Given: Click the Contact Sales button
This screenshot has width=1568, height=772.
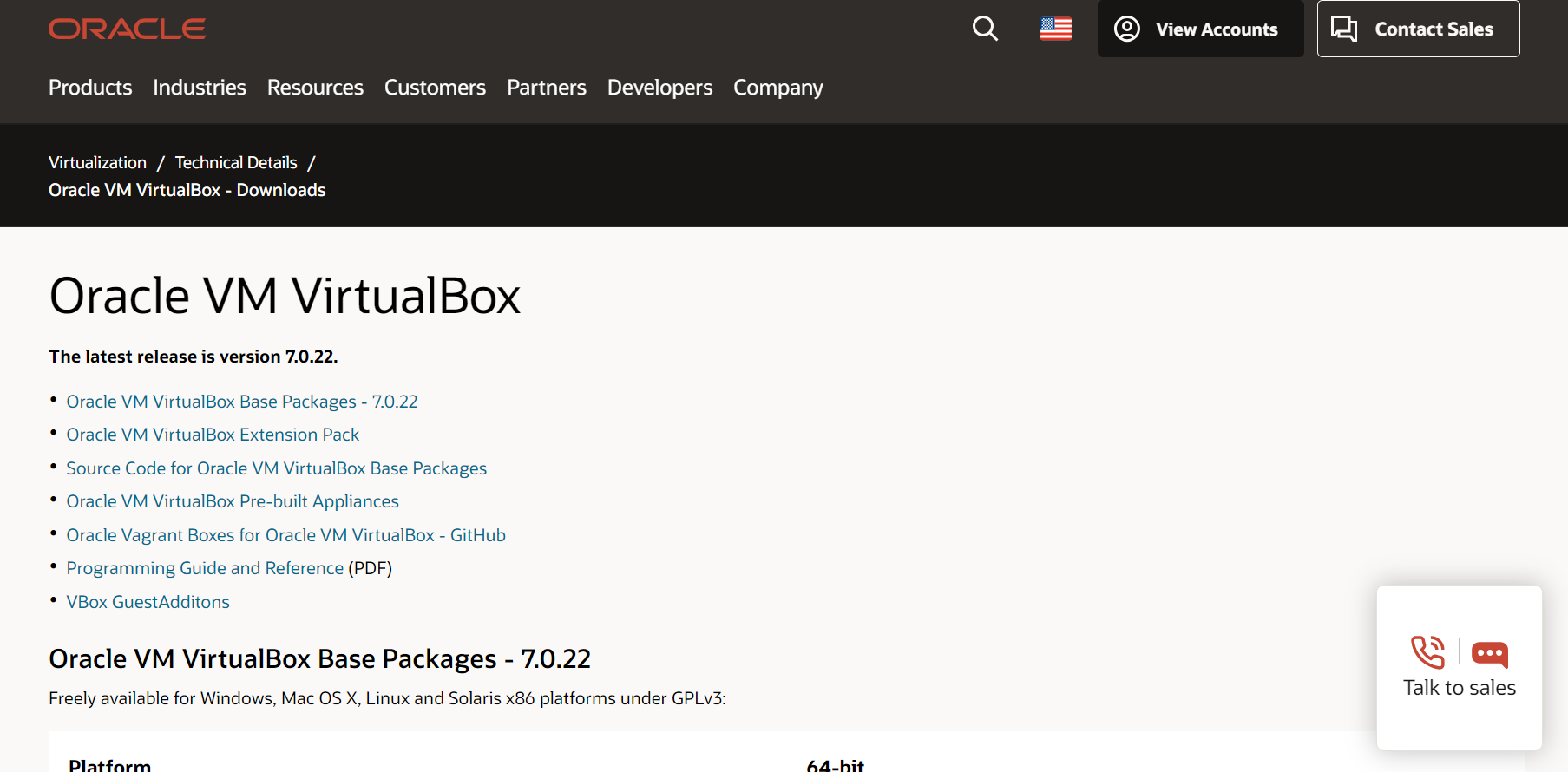Looking at the screenshot, I should [x=1418, y=29].
